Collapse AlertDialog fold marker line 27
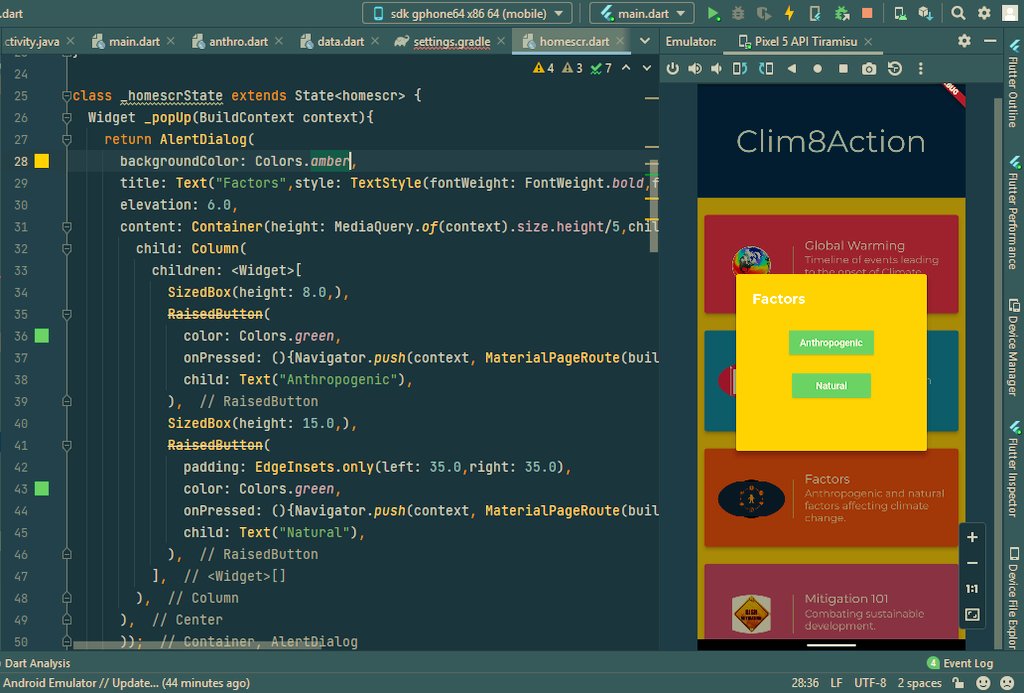Viewport: 1024px width, 693px height. click(67, 140)
